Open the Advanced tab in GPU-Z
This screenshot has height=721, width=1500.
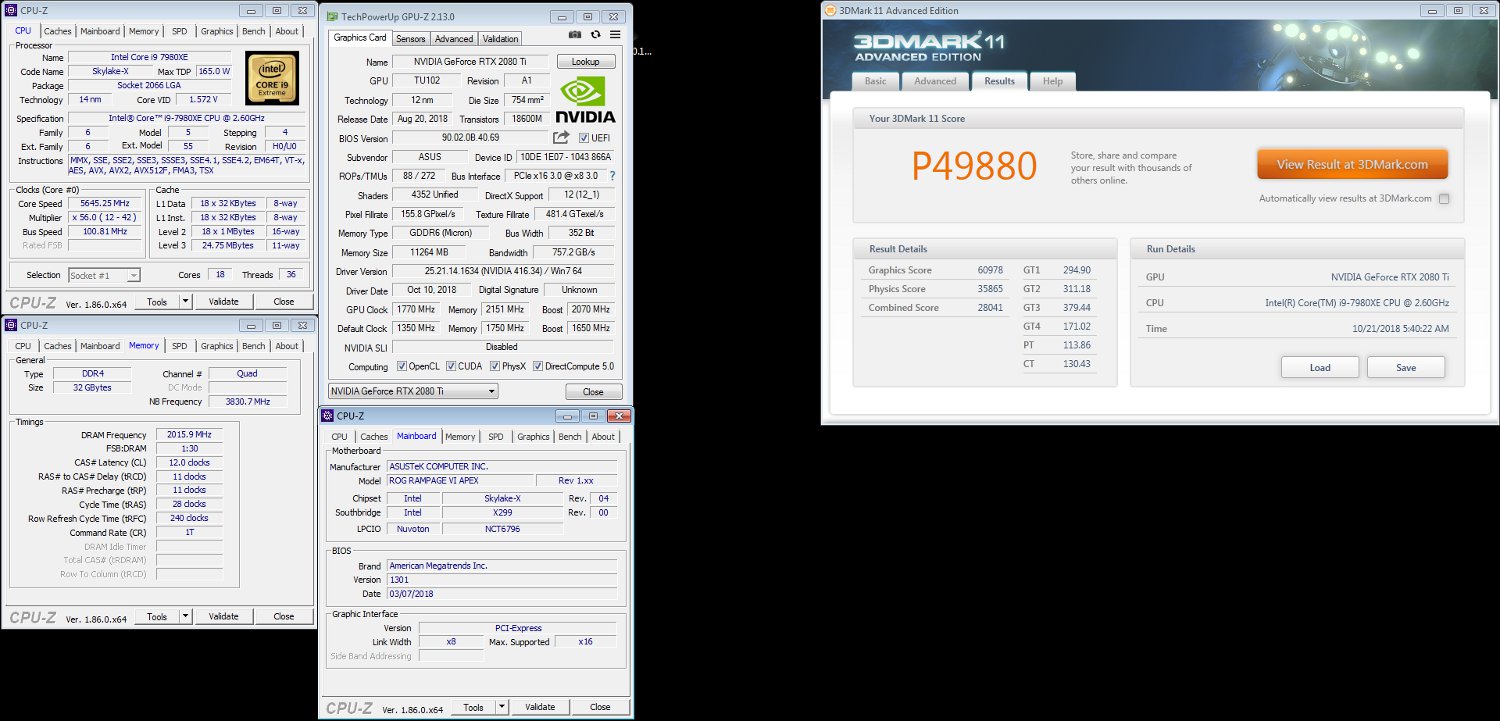(454, 39)
